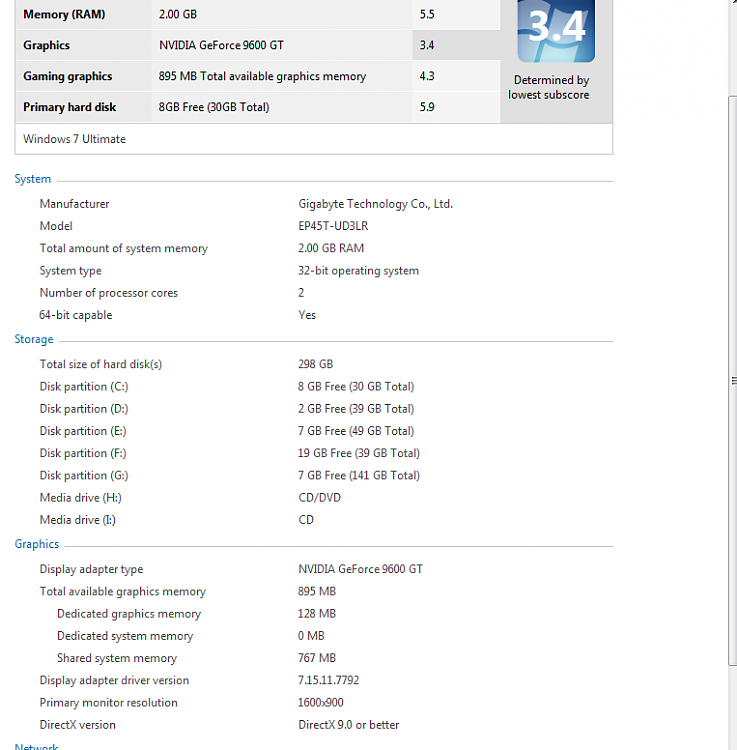Click the '895 MB' total graphics memory value

pyautogui.click(x=317, y=592)
